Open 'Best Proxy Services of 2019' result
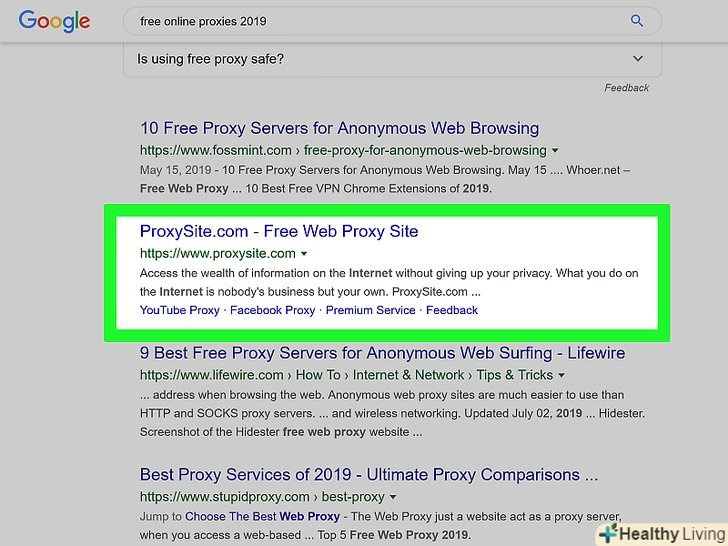Screen dimensions: 728x546 [369, 475]
